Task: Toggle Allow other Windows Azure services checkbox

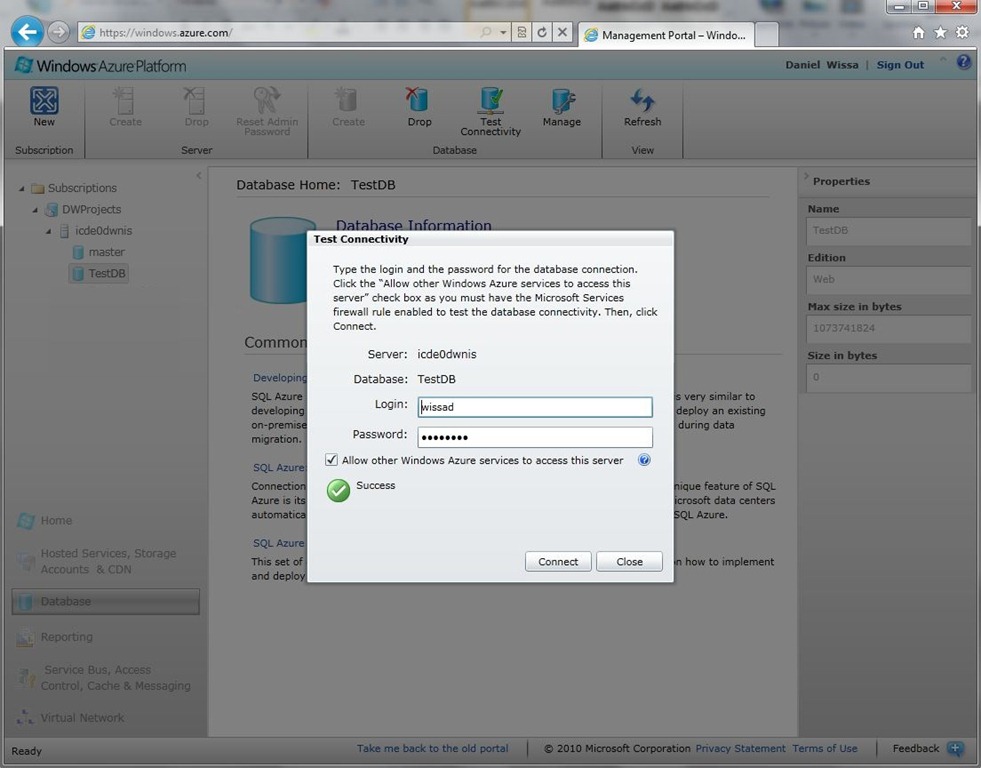Action: (332, 460)
